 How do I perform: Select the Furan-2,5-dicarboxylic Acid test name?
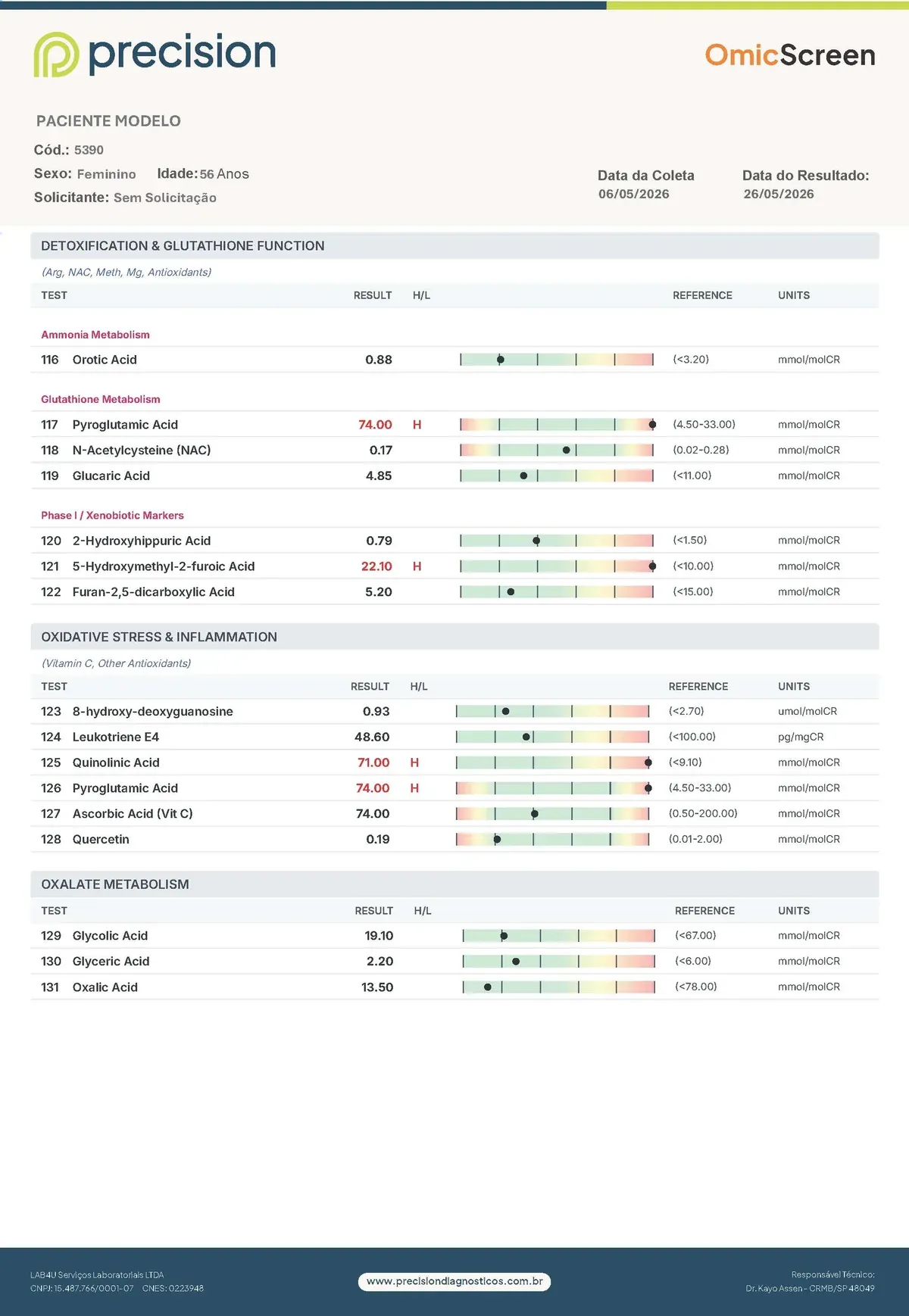154,592
